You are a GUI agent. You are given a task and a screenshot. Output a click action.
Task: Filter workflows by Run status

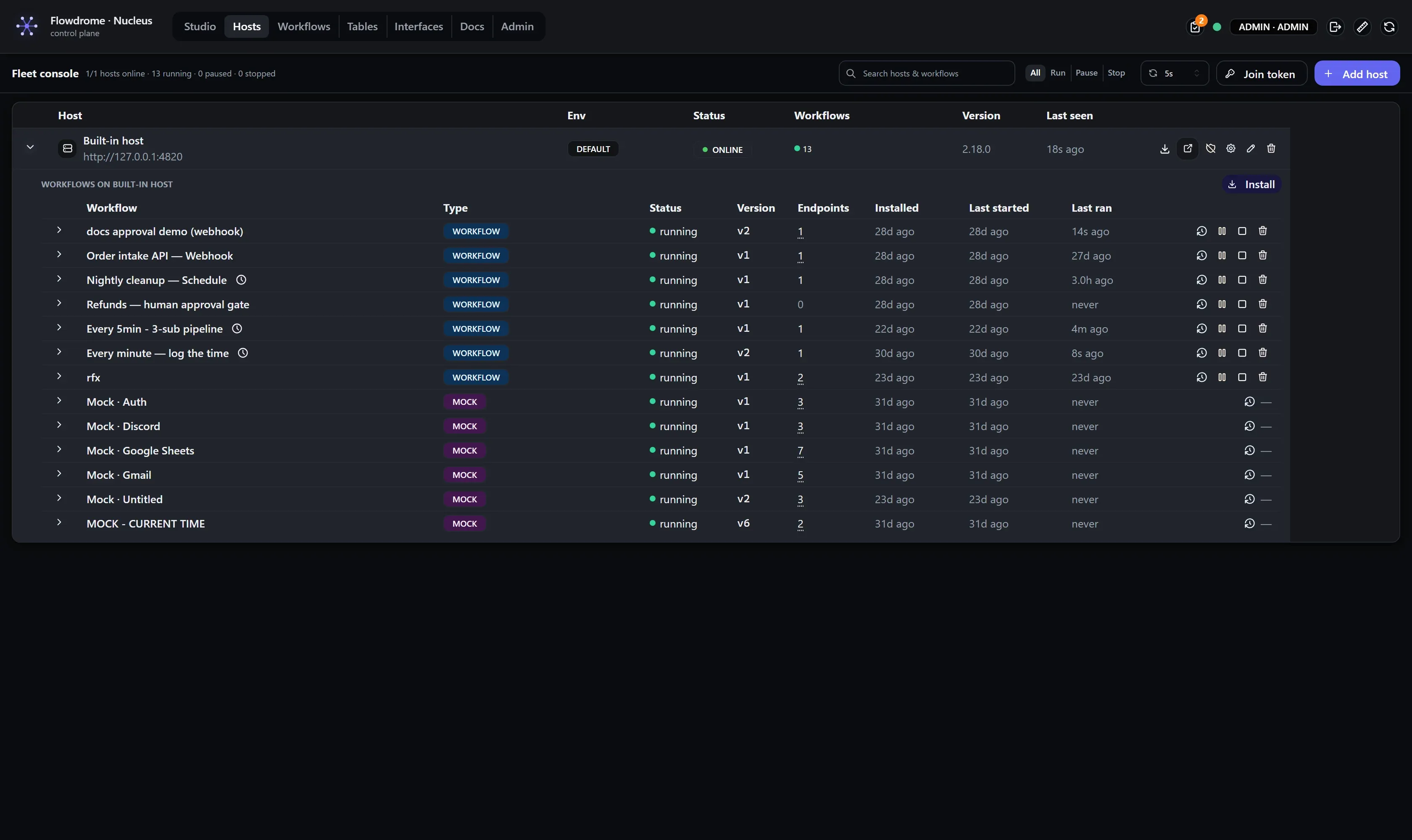pyautogui.click(x=1057, y=73)
